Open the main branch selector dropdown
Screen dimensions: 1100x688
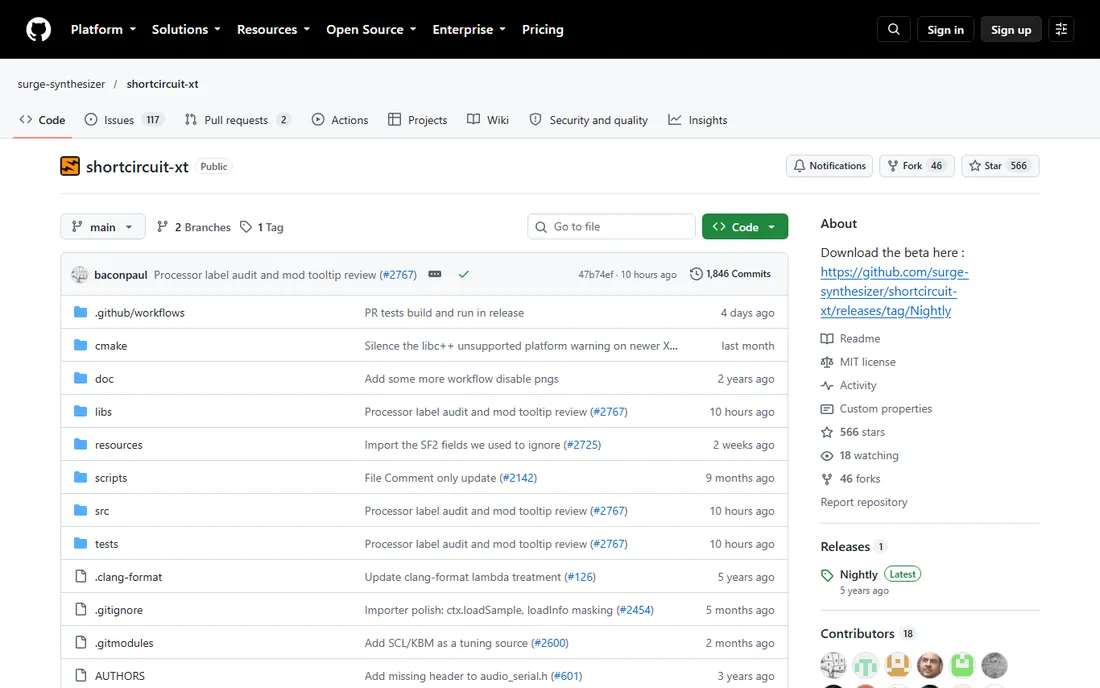tap(103, 227)
